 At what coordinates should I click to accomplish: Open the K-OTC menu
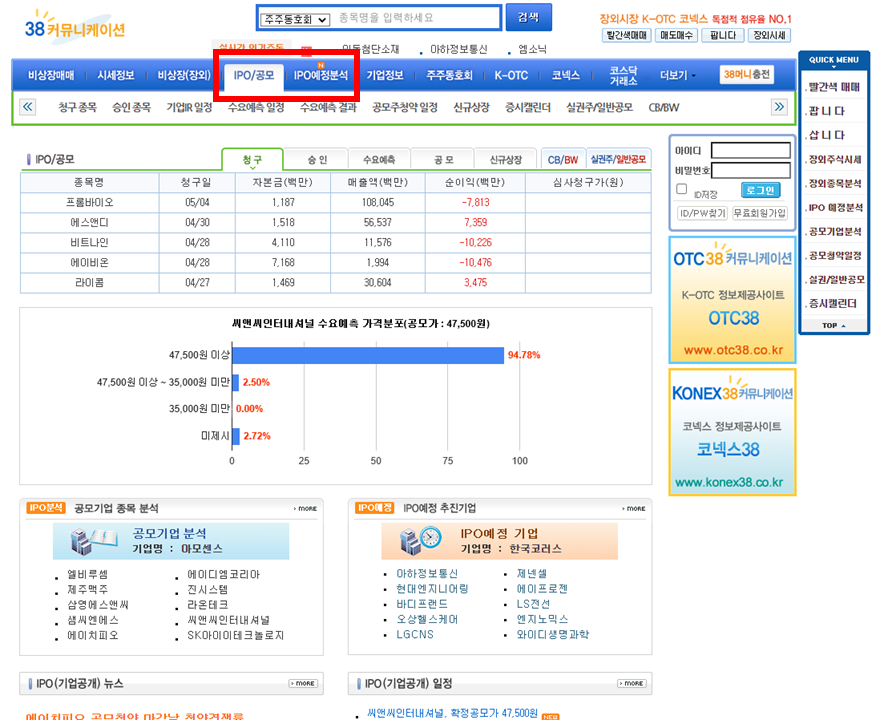(x=511, y=75)
